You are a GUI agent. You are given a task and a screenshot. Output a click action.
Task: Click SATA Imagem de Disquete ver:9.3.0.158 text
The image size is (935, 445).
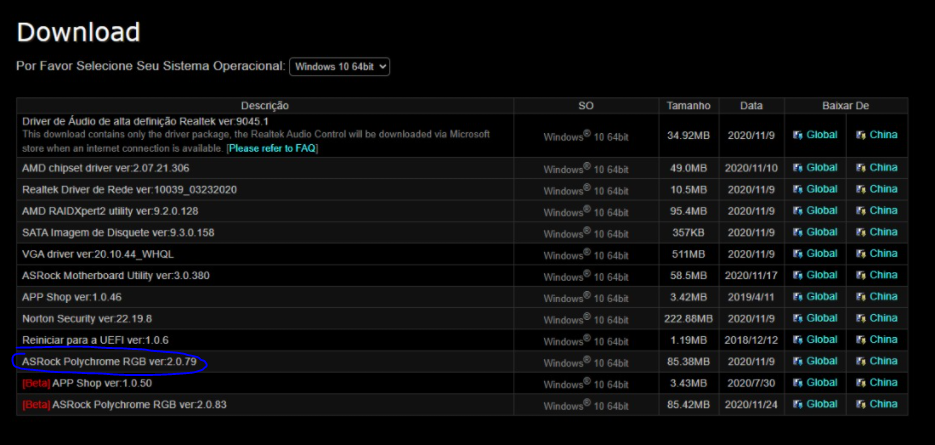(x=118, y=233)
